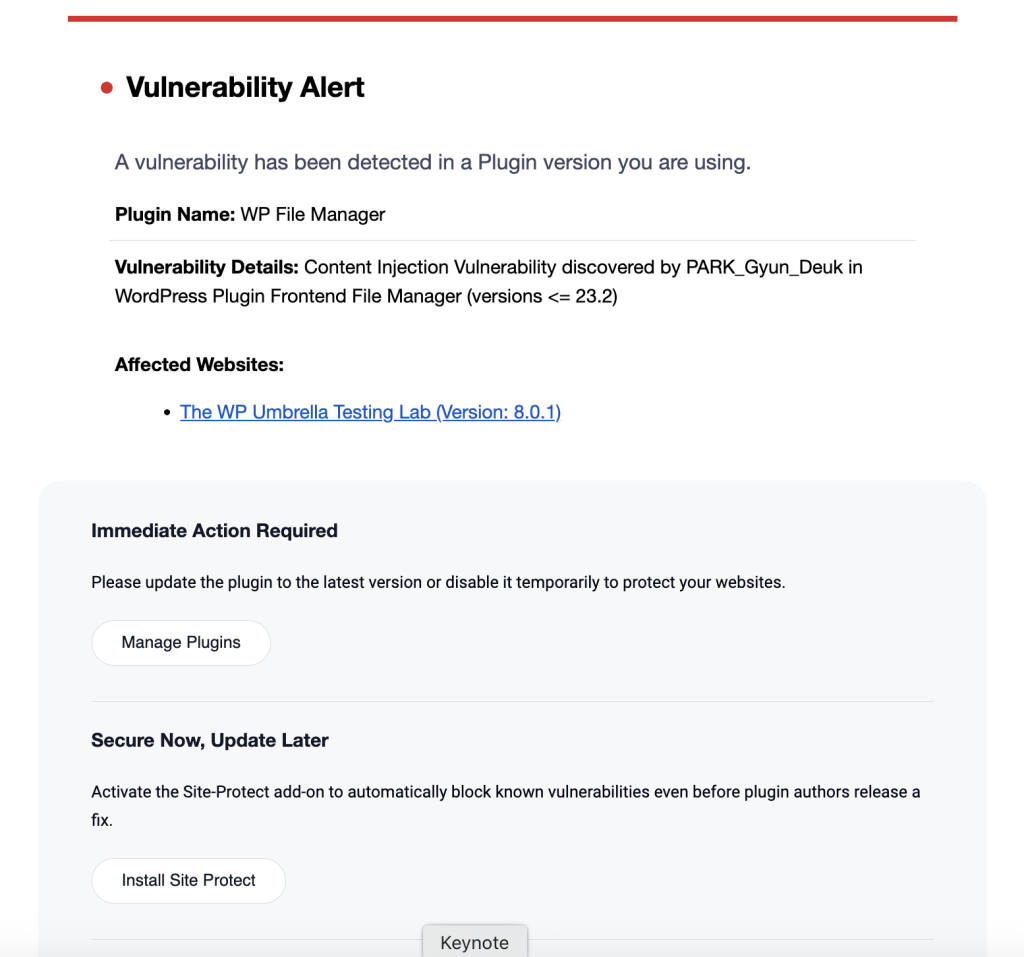This screenshot has width=1024, height=957.
Task: Click the red dot beside Vulnerability Alert
Action: tap(107, 88)
